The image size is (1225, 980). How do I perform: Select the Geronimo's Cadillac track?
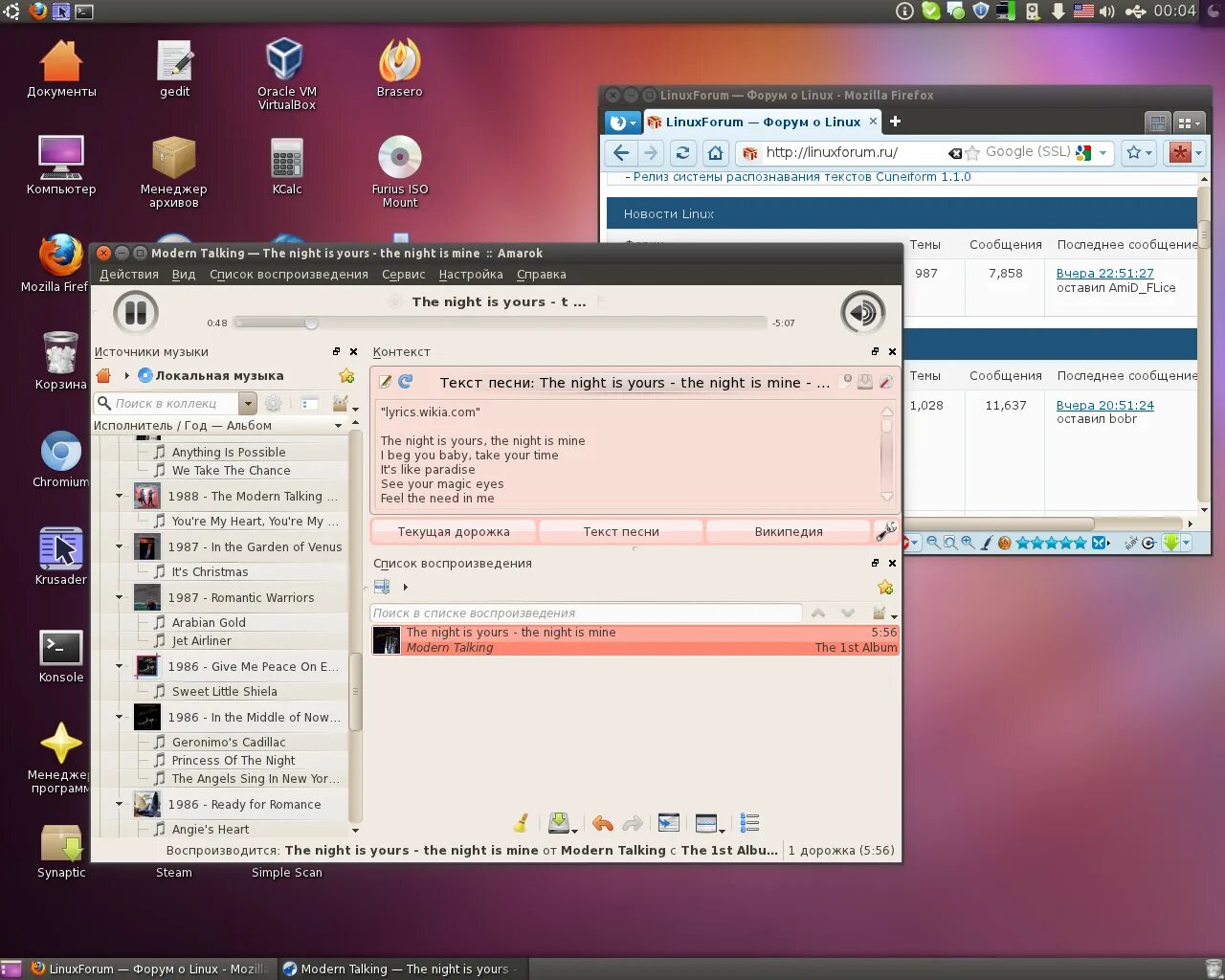229,742
